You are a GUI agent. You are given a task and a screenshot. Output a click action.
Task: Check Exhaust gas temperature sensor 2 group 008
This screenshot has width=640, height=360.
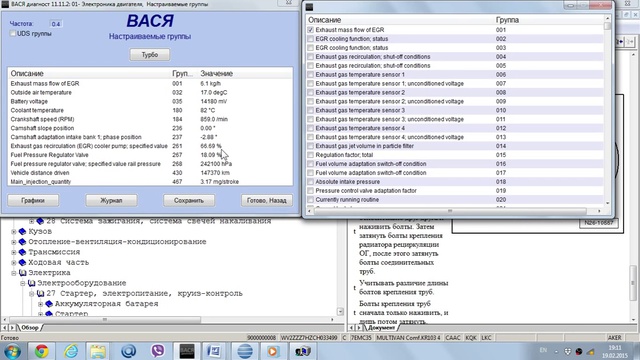coord(311,93)
